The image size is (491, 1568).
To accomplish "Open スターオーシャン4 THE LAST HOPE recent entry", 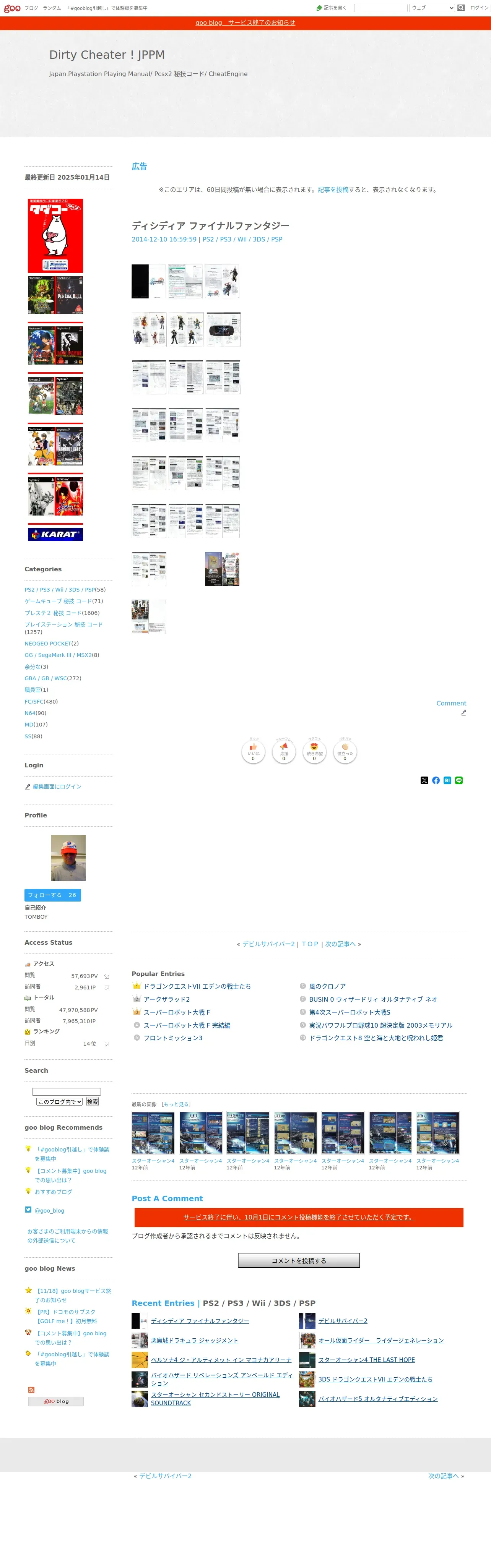I will point(366,1359).
